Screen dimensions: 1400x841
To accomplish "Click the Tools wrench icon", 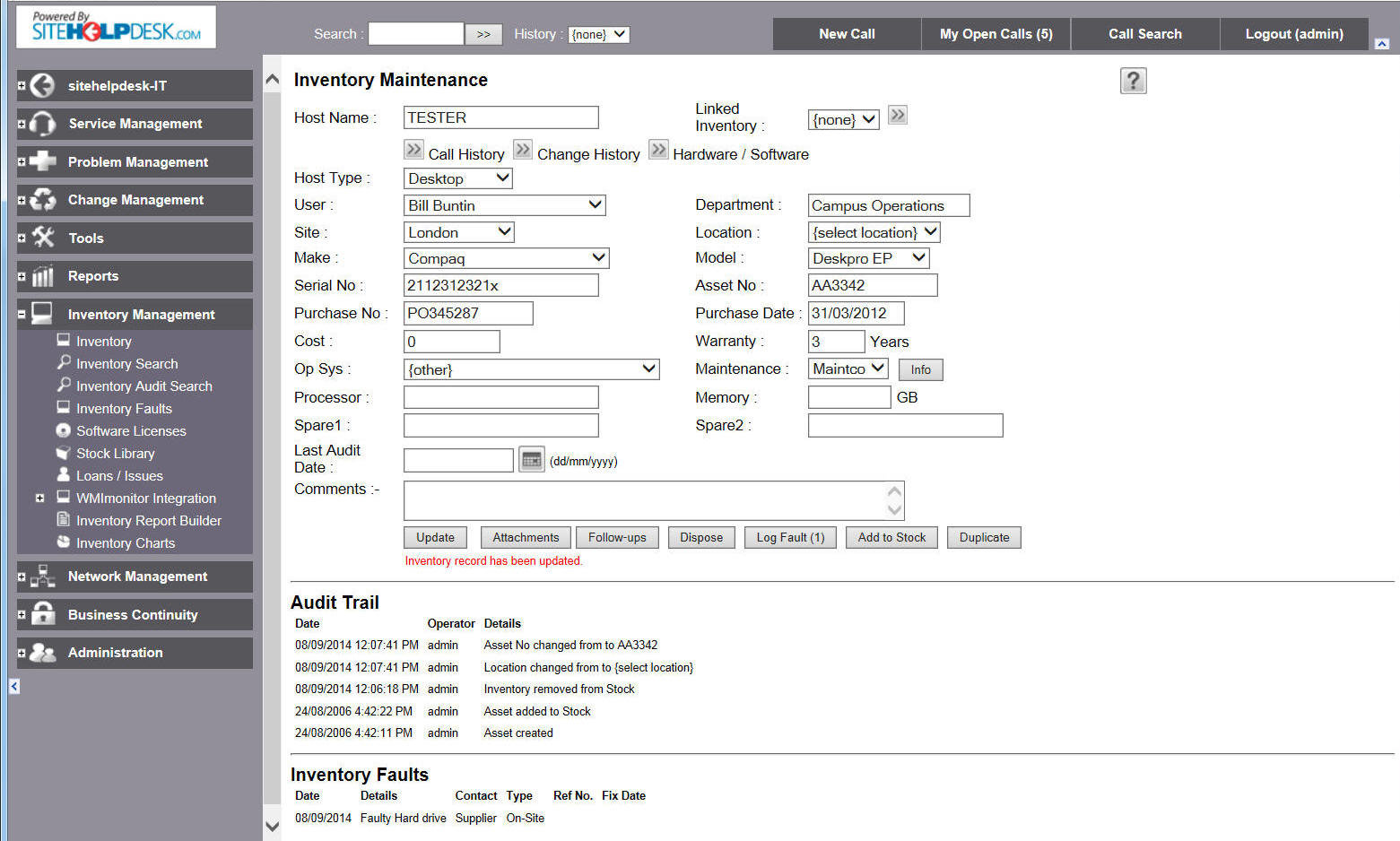I will tap(42, 238).
